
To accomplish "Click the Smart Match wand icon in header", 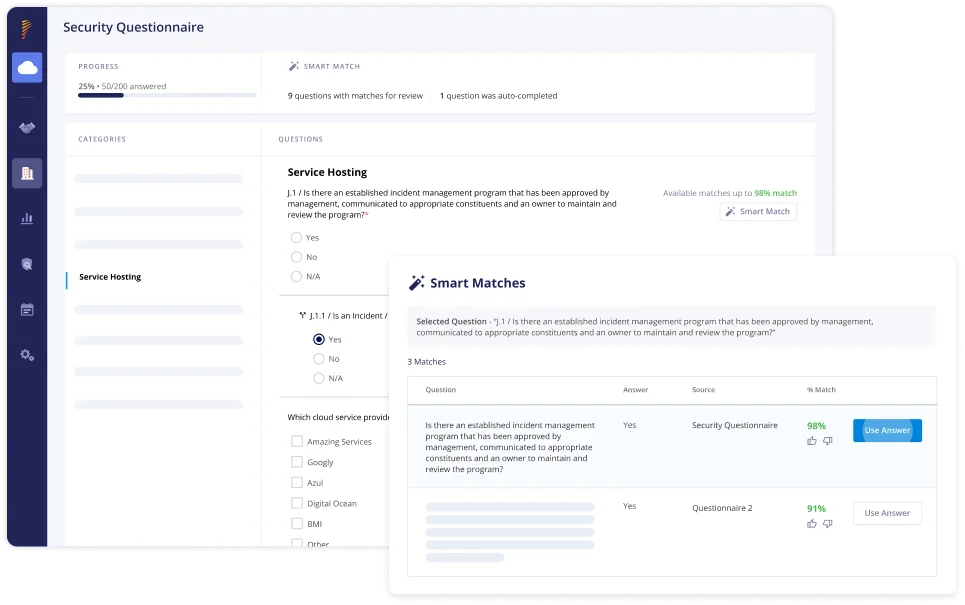I will pyautogui.click(x=294, y=66).
